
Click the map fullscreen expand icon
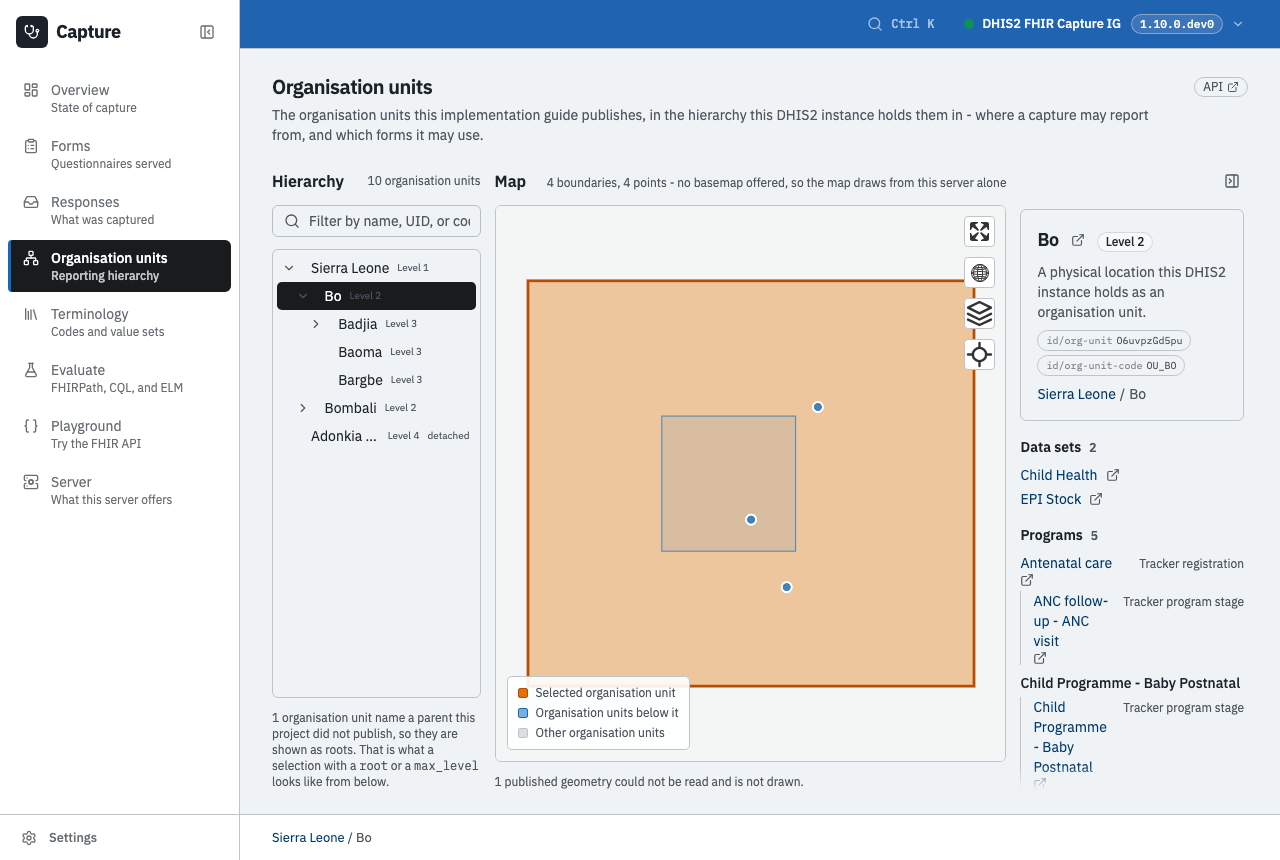click(x=979, y=232)
